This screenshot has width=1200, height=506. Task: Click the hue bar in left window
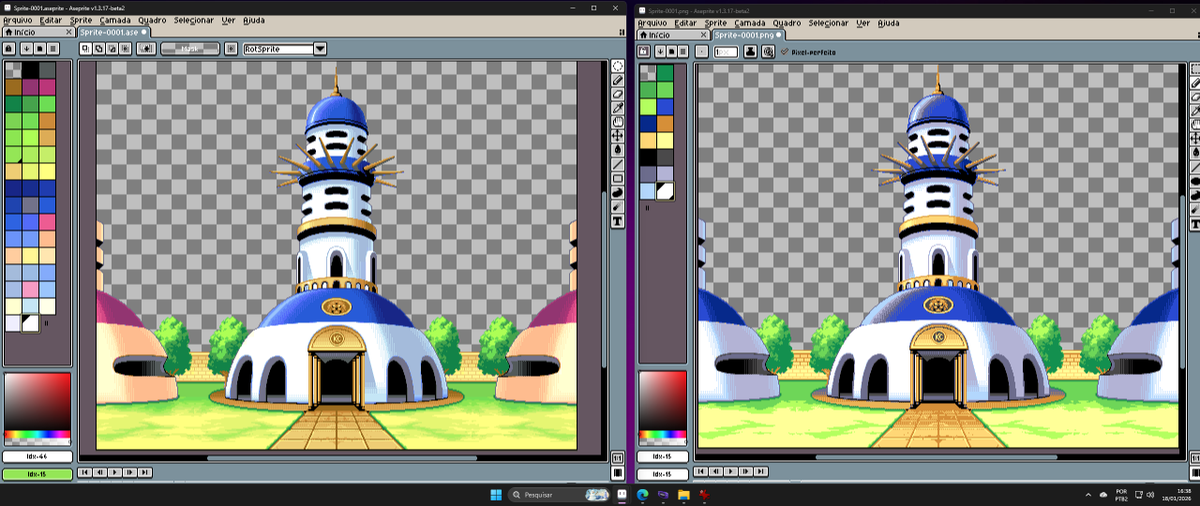pos(37,436)
